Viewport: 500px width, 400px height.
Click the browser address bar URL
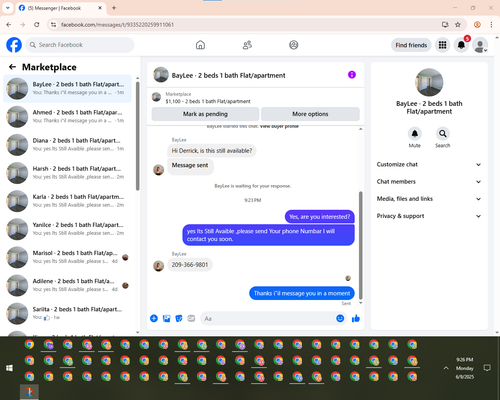[117, 25]
